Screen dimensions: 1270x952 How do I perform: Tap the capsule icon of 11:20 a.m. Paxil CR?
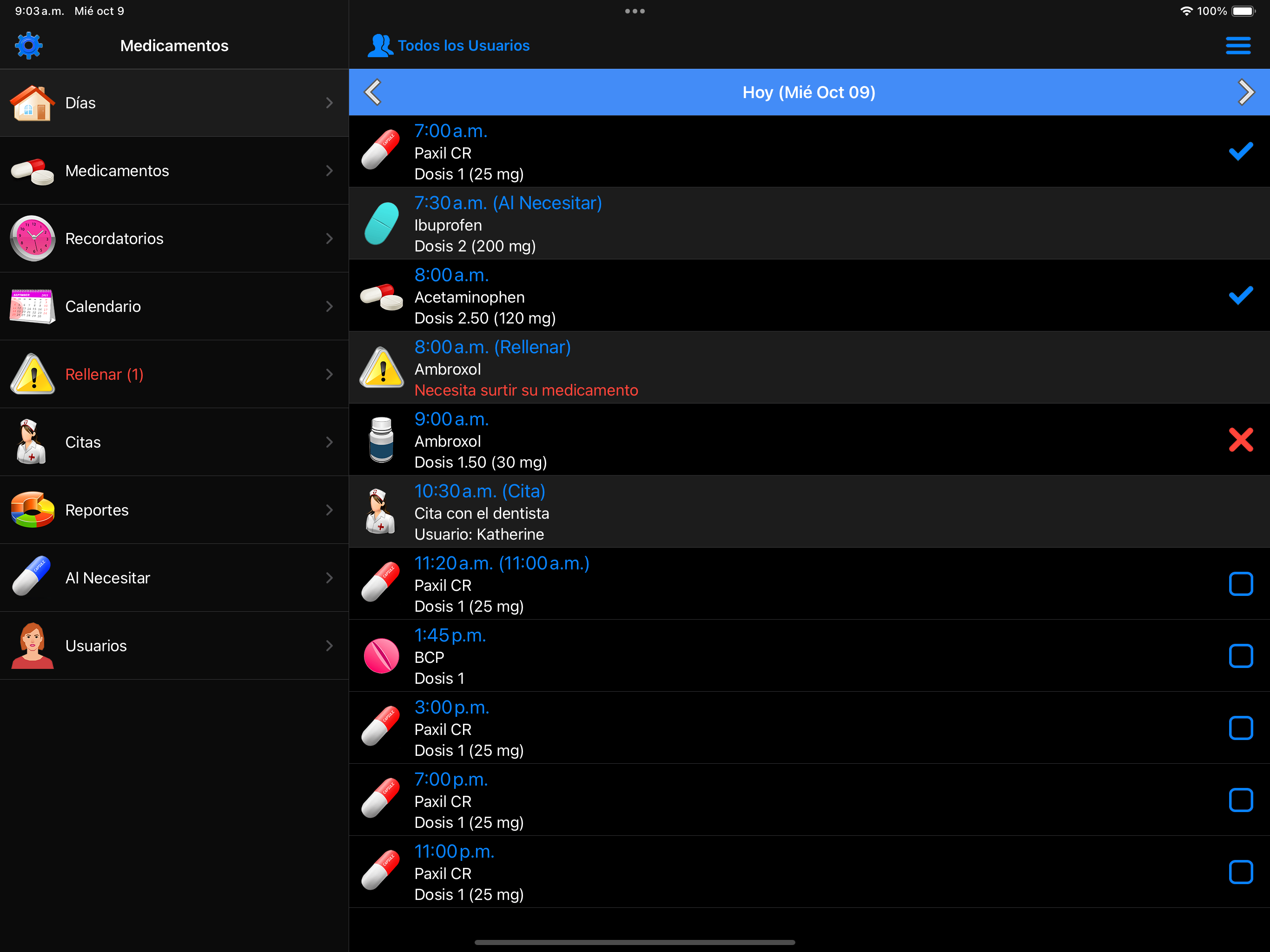(381, 582)
